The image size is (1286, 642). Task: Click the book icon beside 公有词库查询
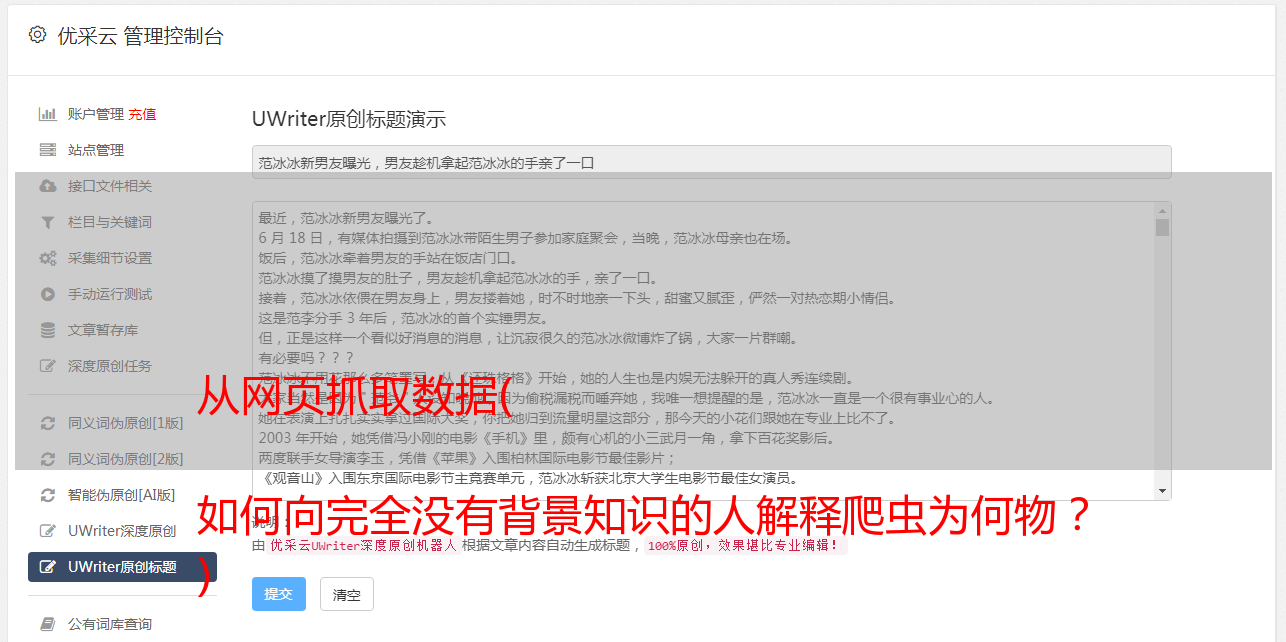[47, 624]
